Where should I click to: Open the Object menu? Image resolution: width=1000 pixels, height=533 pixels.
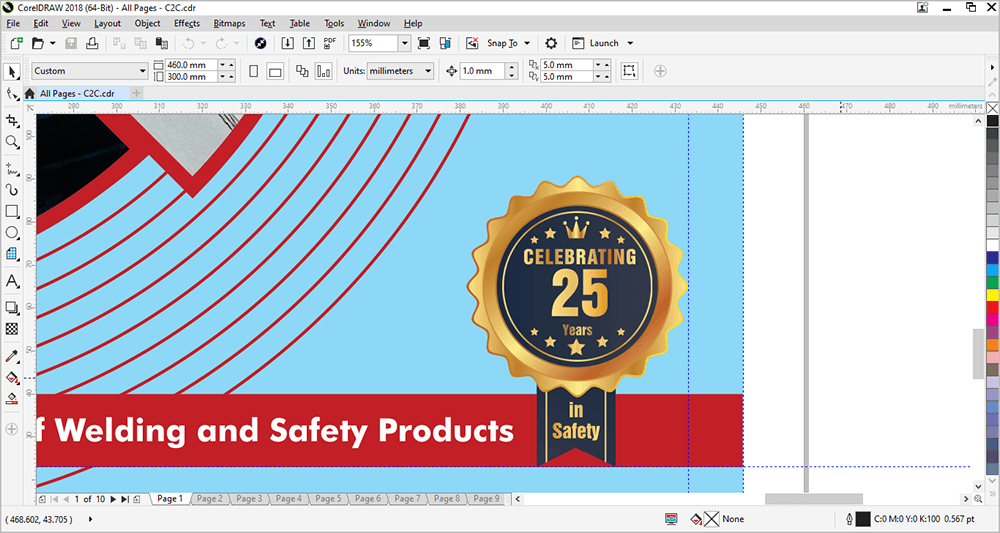point(147,24)
